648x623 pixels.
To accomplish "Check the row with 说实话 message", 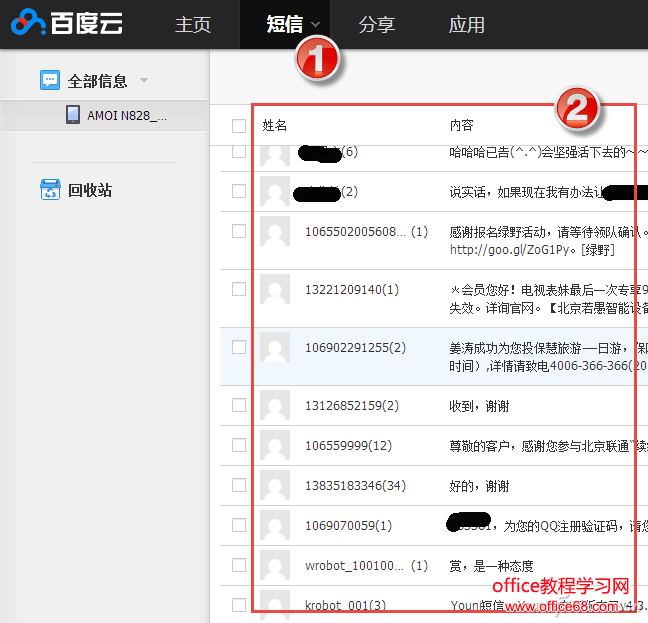I will 239,191.
